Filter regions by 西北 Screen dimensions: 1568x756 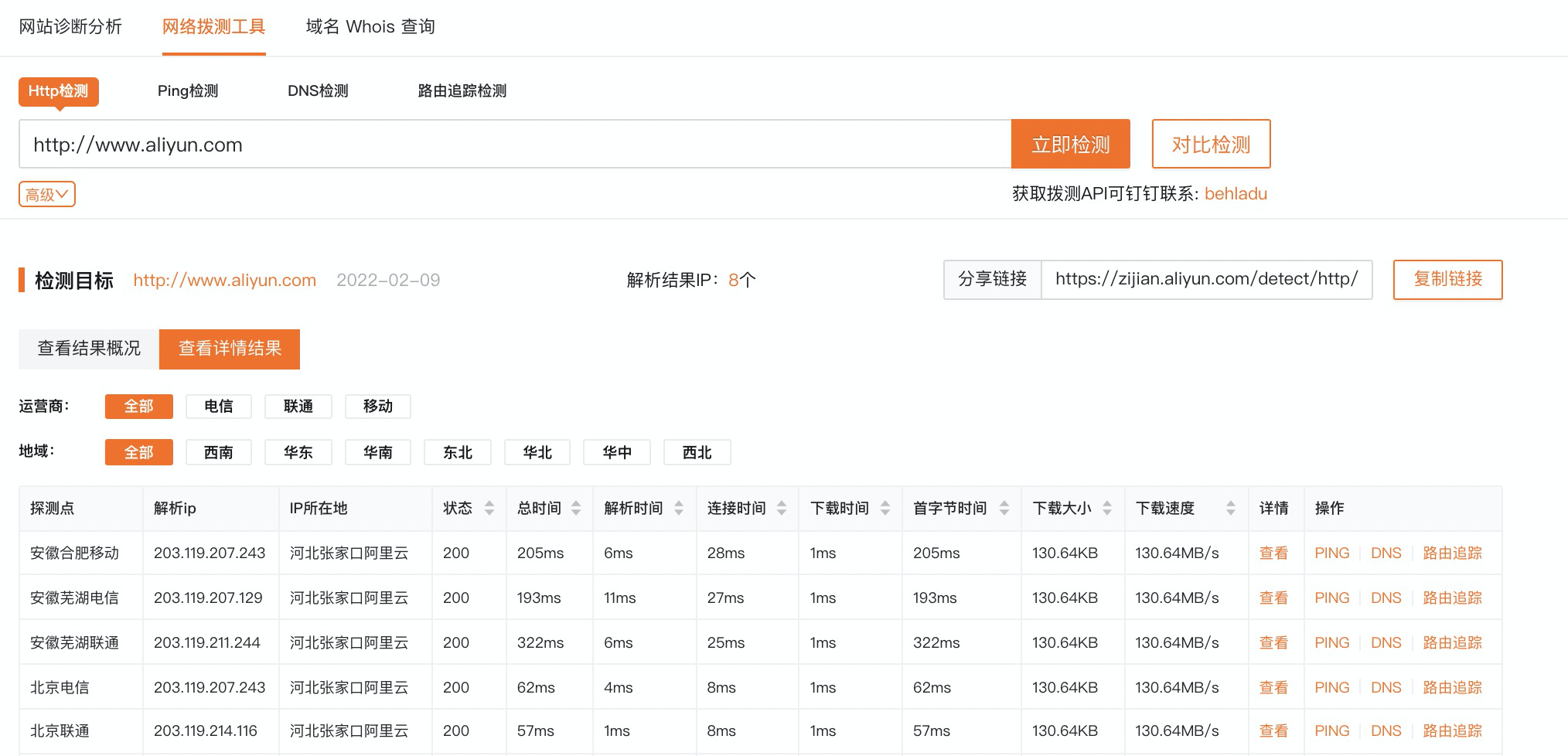[x=697, y=452]
